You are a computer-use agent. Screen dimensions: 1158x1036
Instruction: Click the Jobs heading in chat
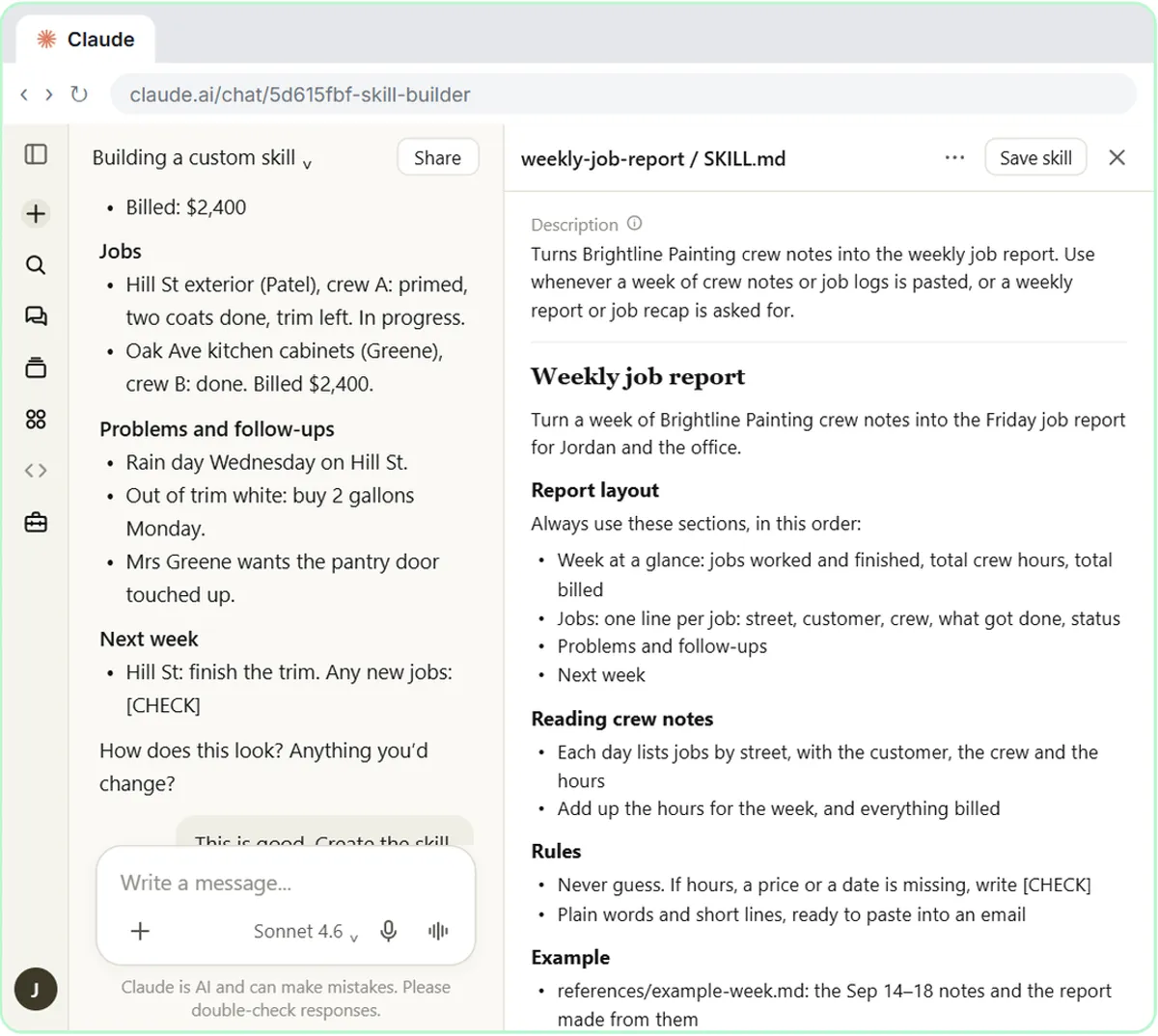coord(121,251)
